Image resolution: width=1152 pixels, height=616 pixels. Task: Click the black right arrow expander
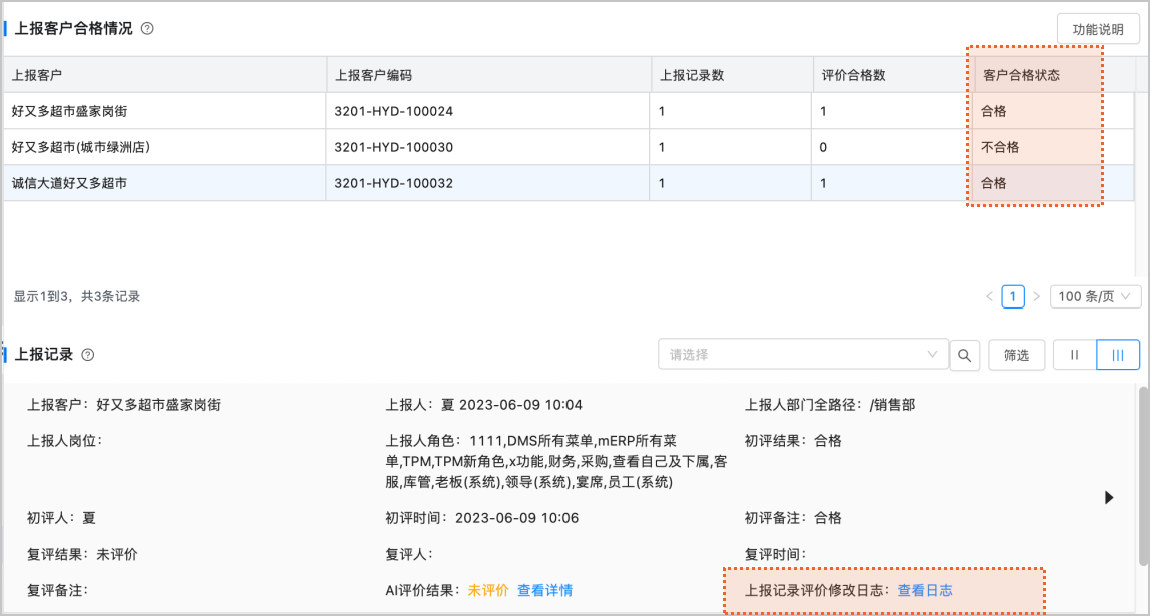(1109, 498)
